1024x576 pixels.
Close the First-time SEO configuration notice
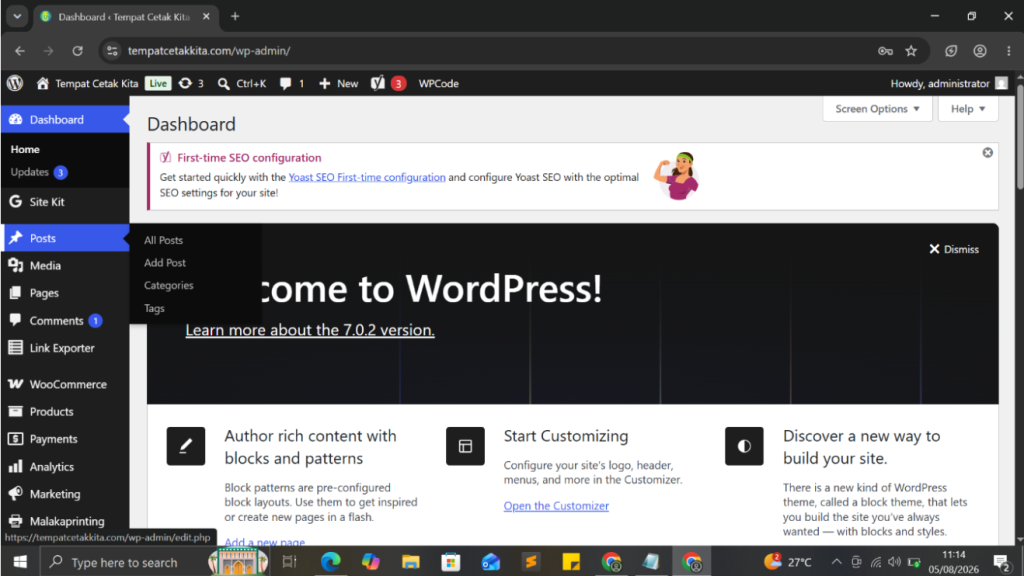987,152
